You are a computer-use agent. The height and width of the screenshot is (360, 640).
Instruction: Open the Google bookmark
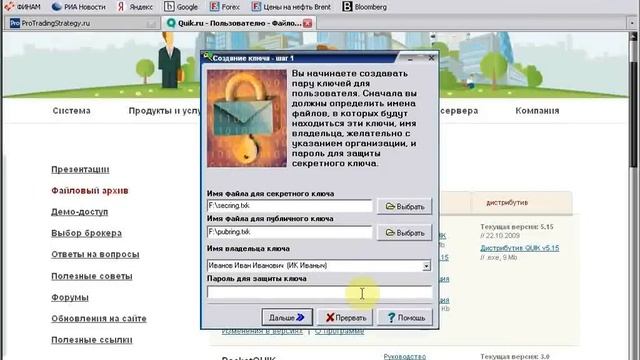click(181, 7)
